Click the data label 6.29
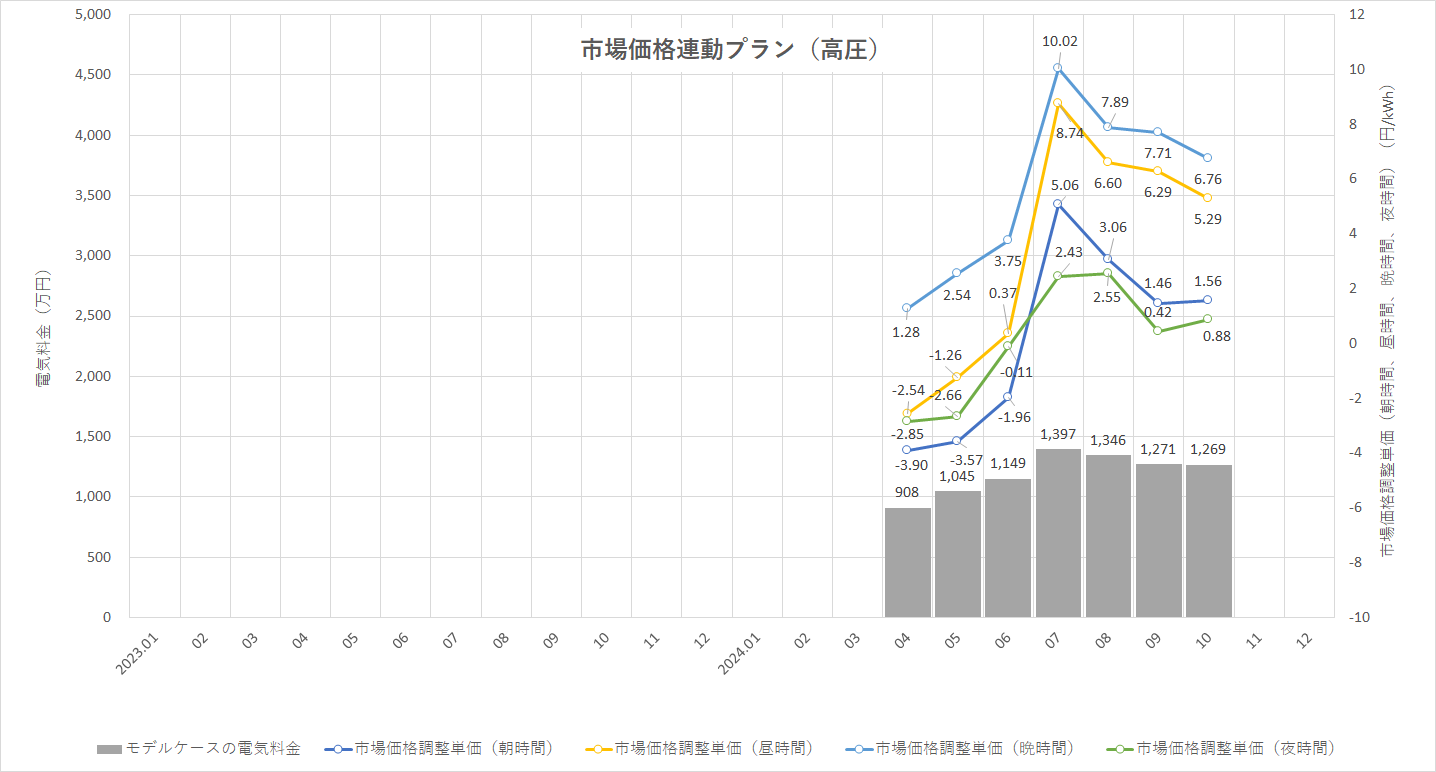1436x772 pixels. coord(1157,191)
